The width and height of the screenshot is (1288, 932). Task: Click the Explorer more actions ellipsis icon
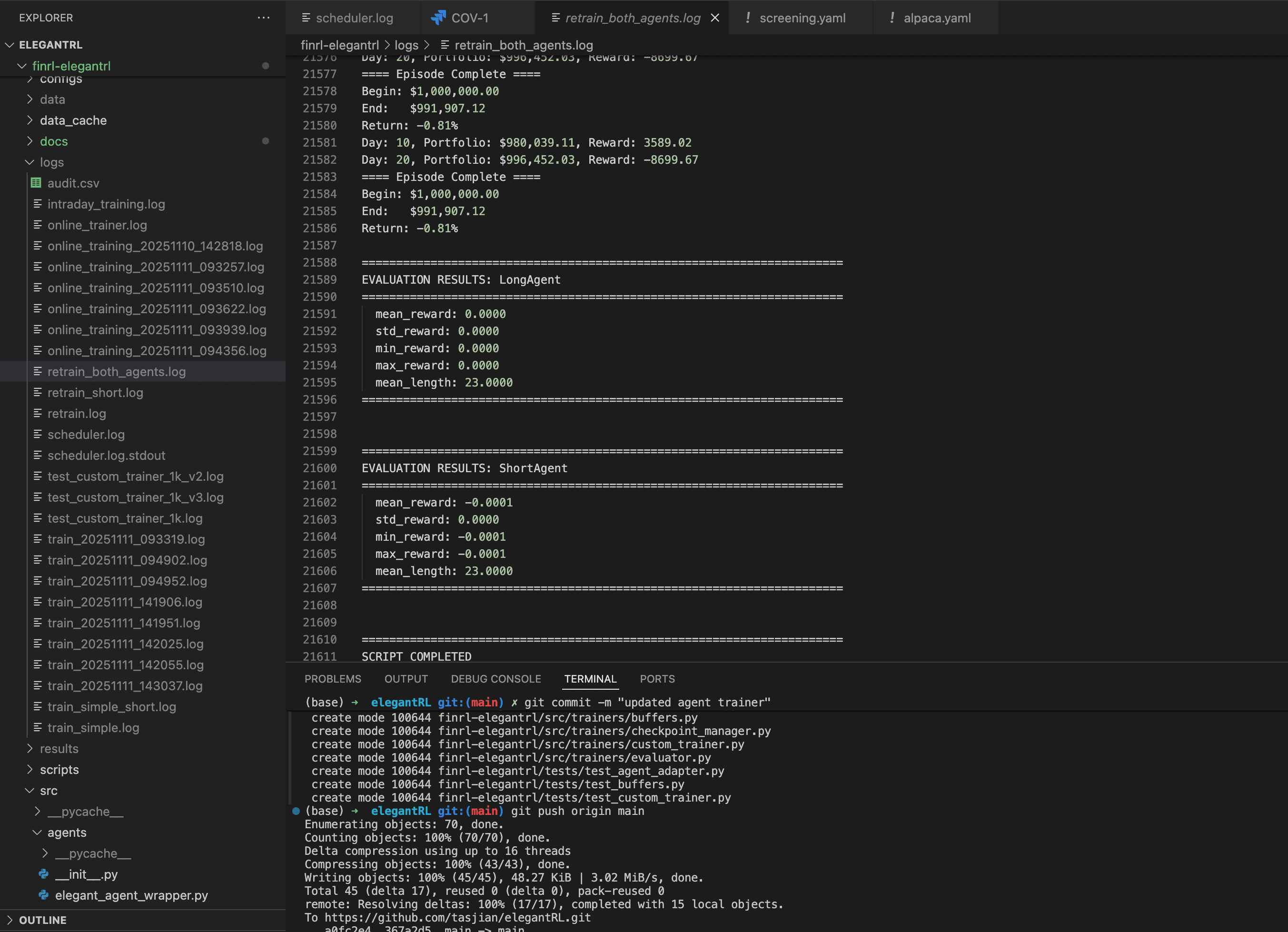click(x=263, y=18)
